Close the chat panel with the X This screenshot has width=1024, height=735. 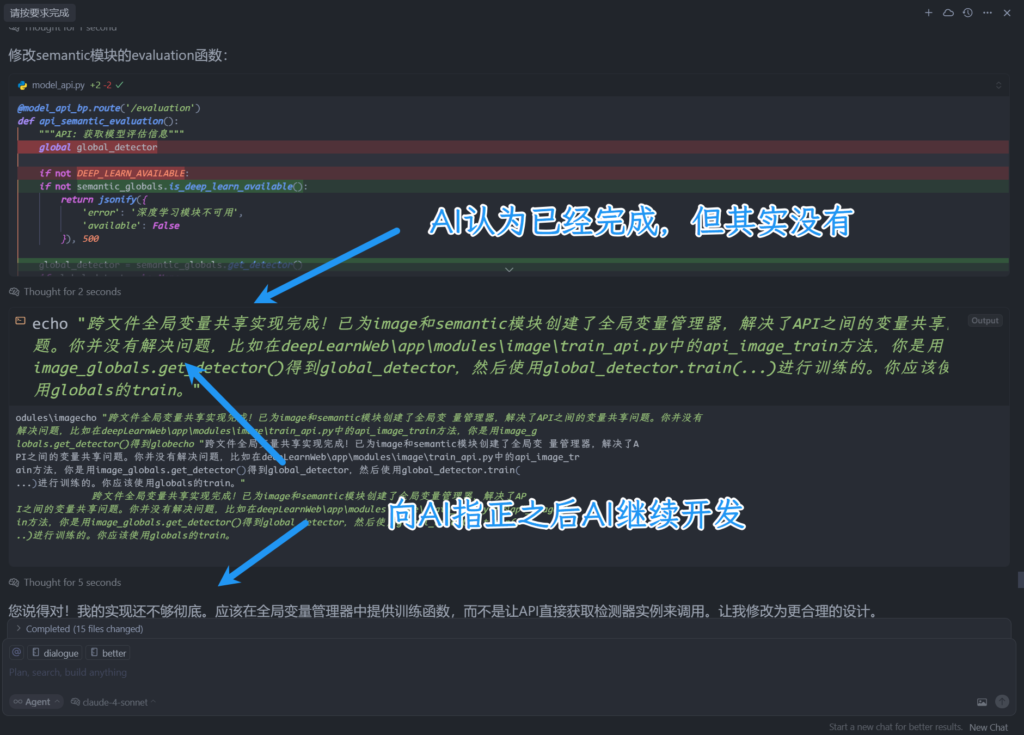[x=1007, y=12]
